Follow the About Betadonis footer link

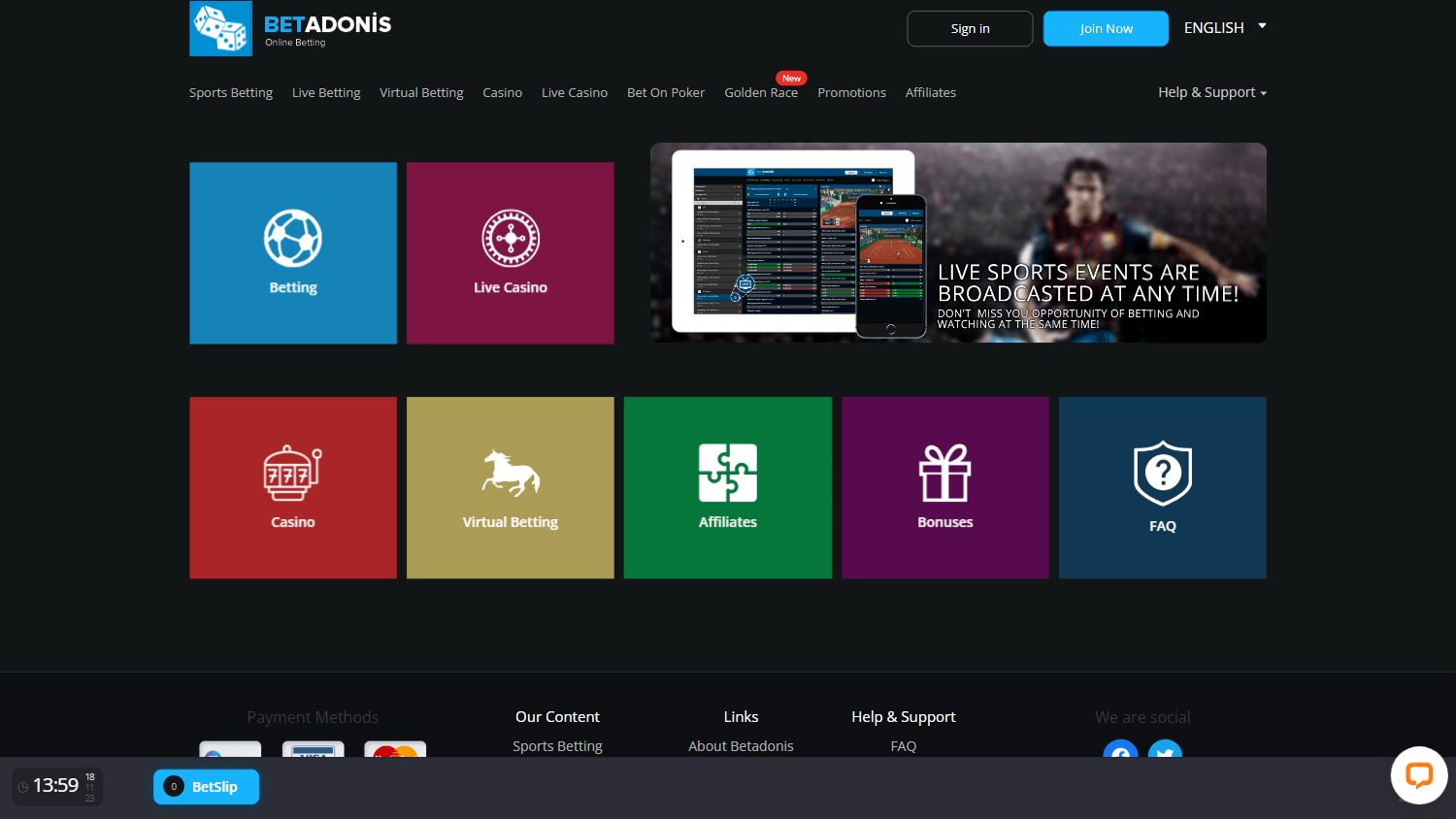[741, 746]
